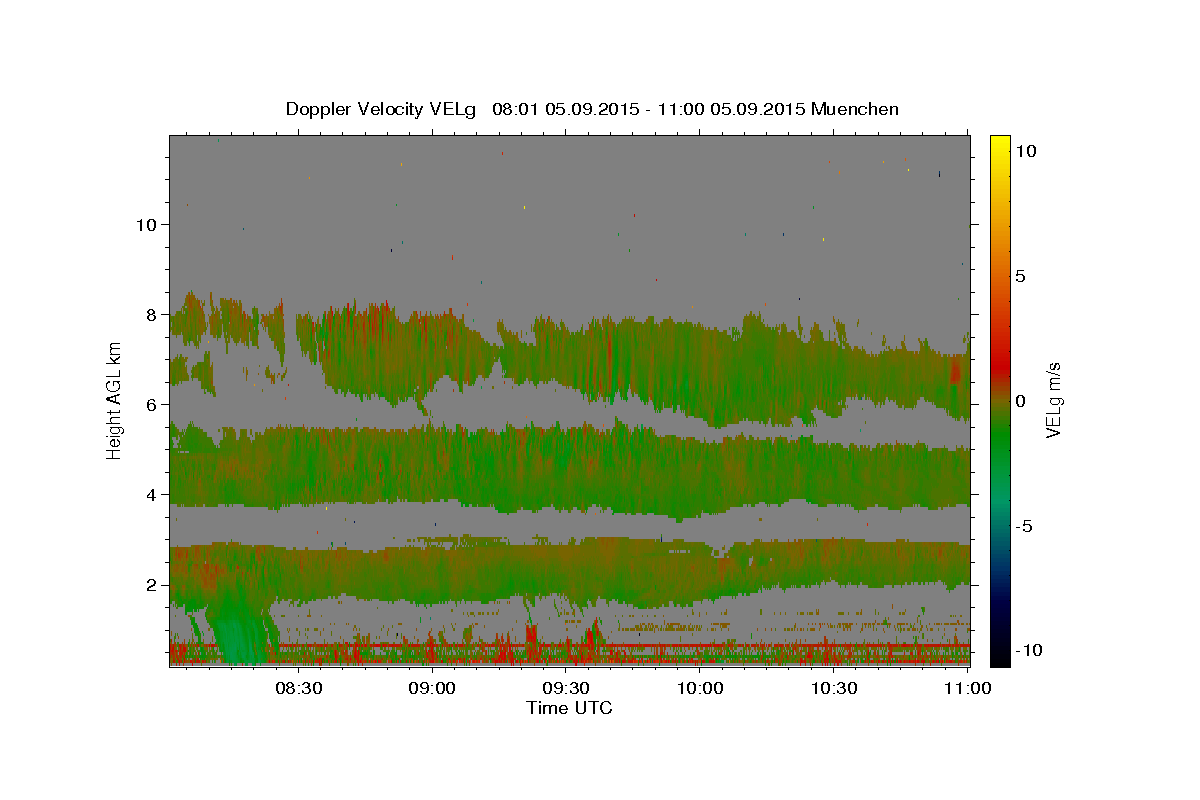Click the '09:30' time axis label
This screenshot has height=800, width=1200.
566,688
